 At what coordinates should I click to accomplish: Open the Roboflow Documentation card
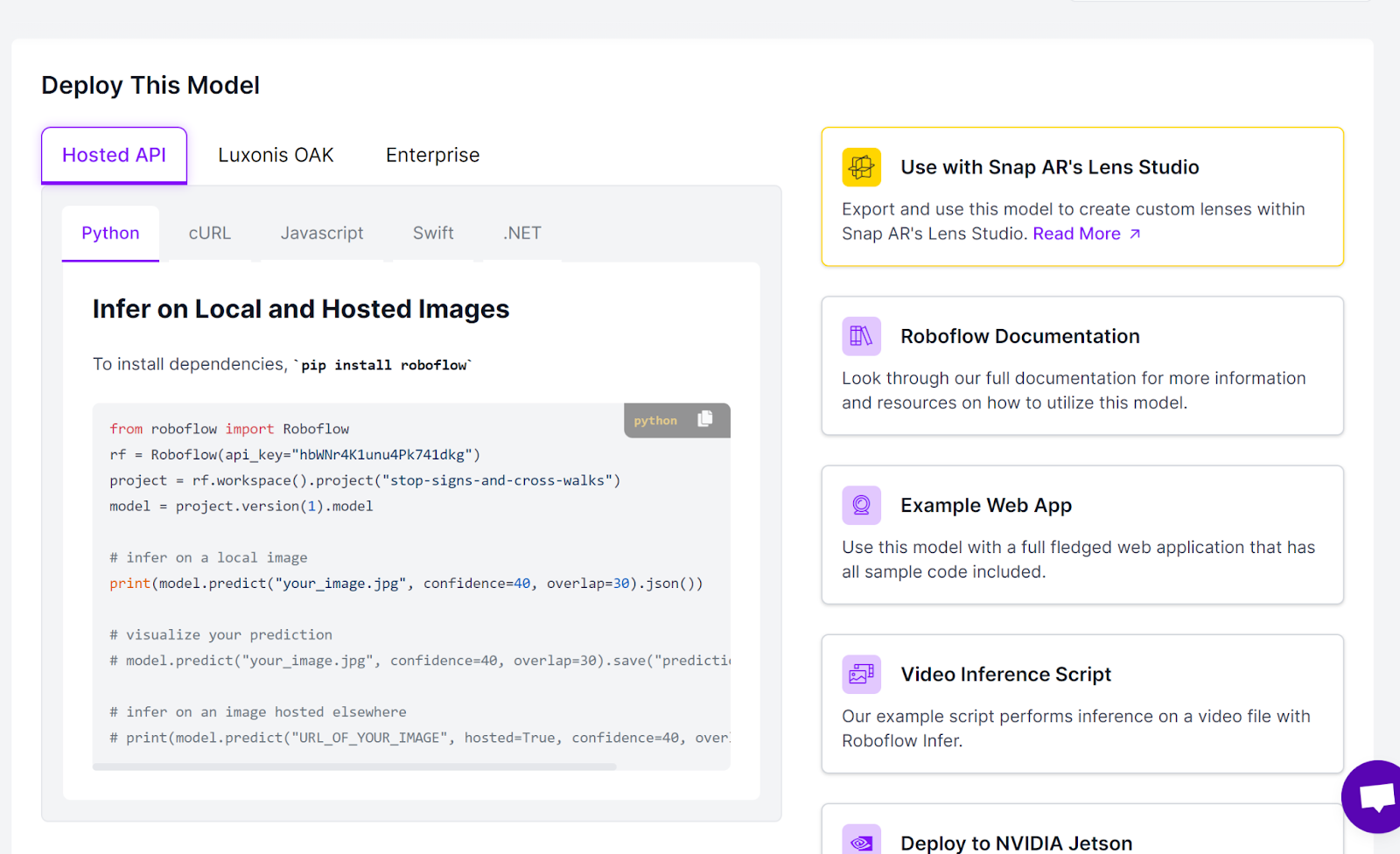[1082, 366]
